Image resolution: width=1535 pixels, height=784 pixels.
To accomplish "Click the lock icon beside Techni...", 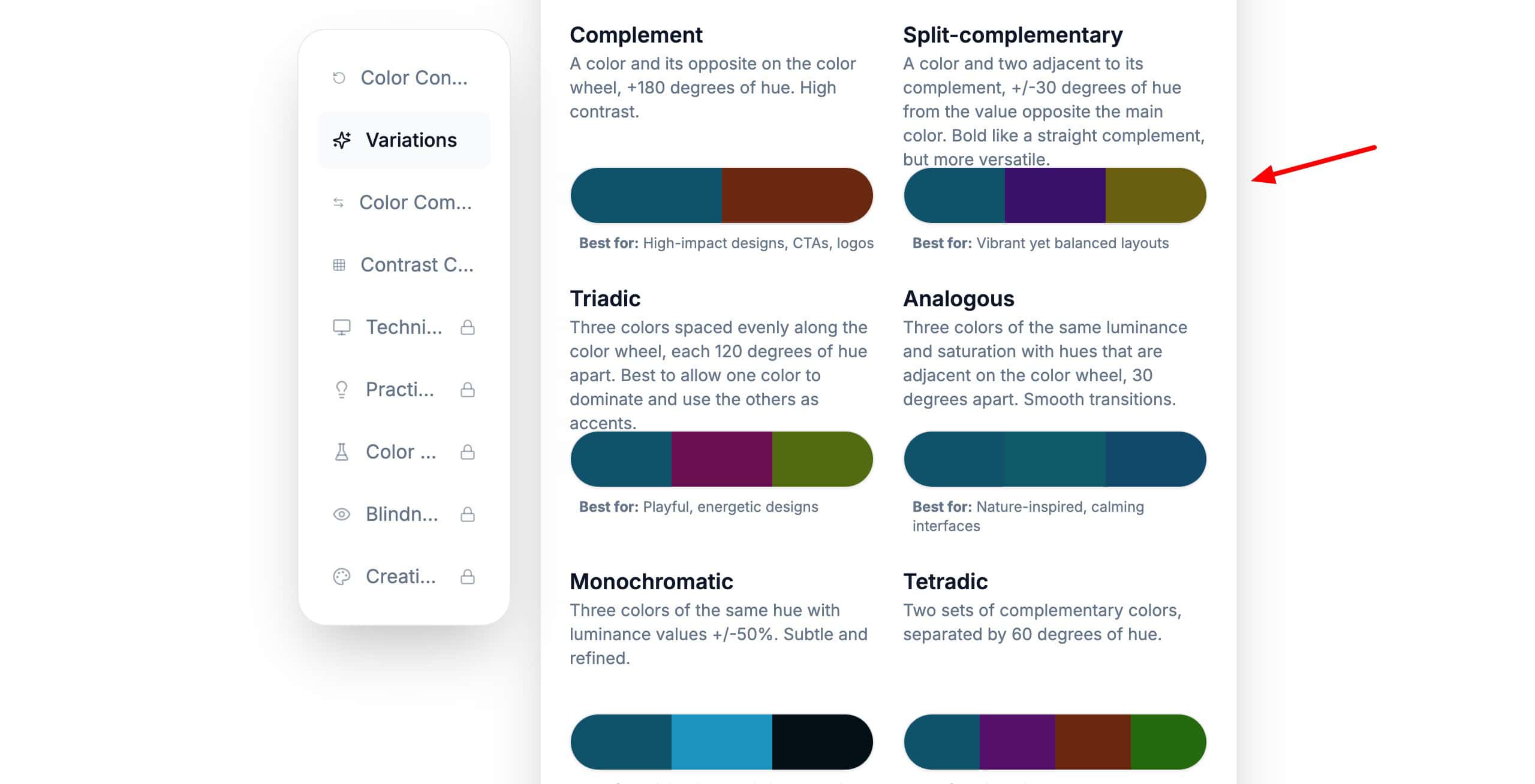I will [x=468, y=327].
